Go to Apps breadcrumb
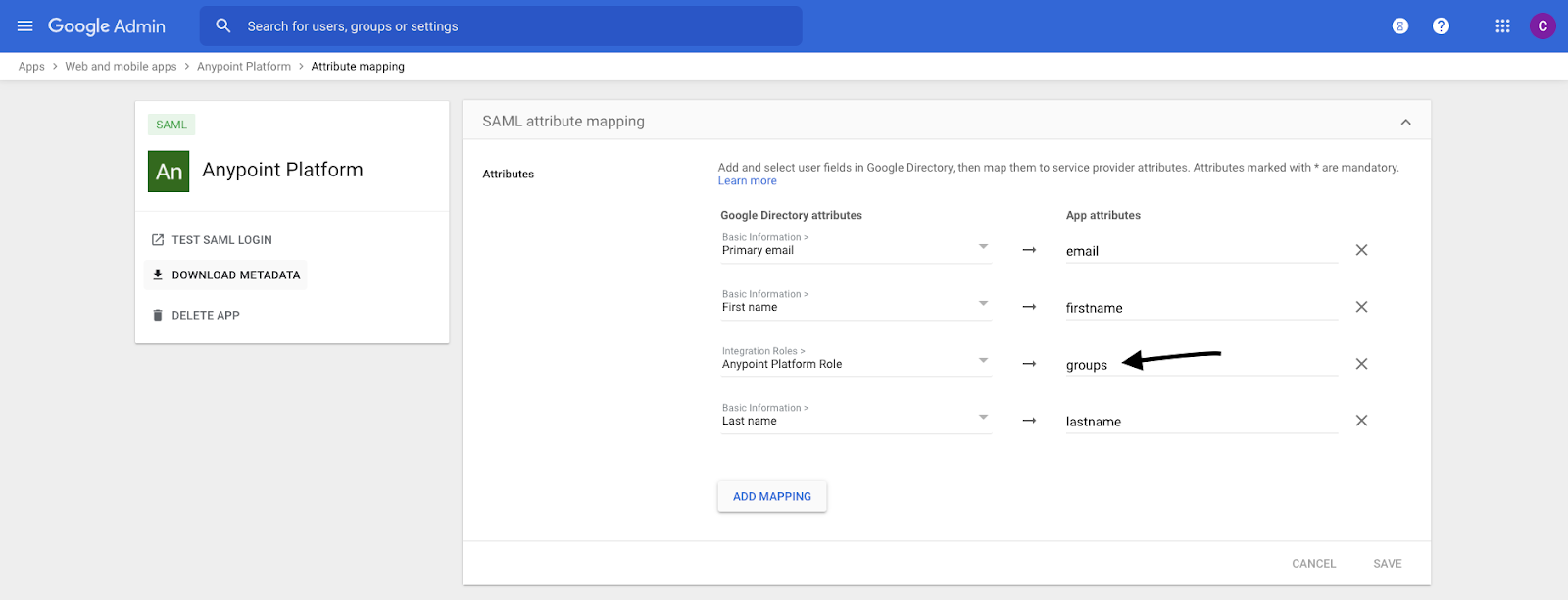Viewport: 1568px width, 600px height. pyautogui.click(x=31, y=67)
